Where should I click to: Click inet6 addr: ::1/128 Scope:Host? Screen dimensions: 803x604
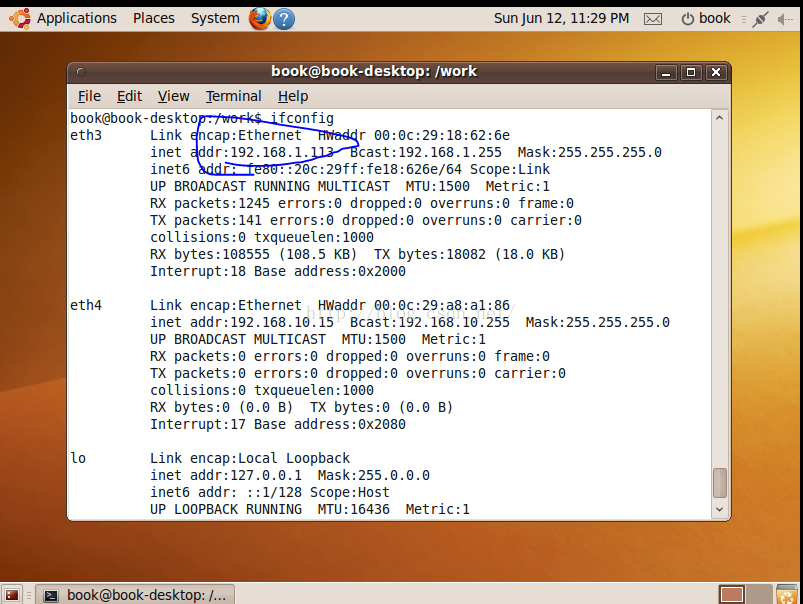pyautogui.click(x=270, y=492)
